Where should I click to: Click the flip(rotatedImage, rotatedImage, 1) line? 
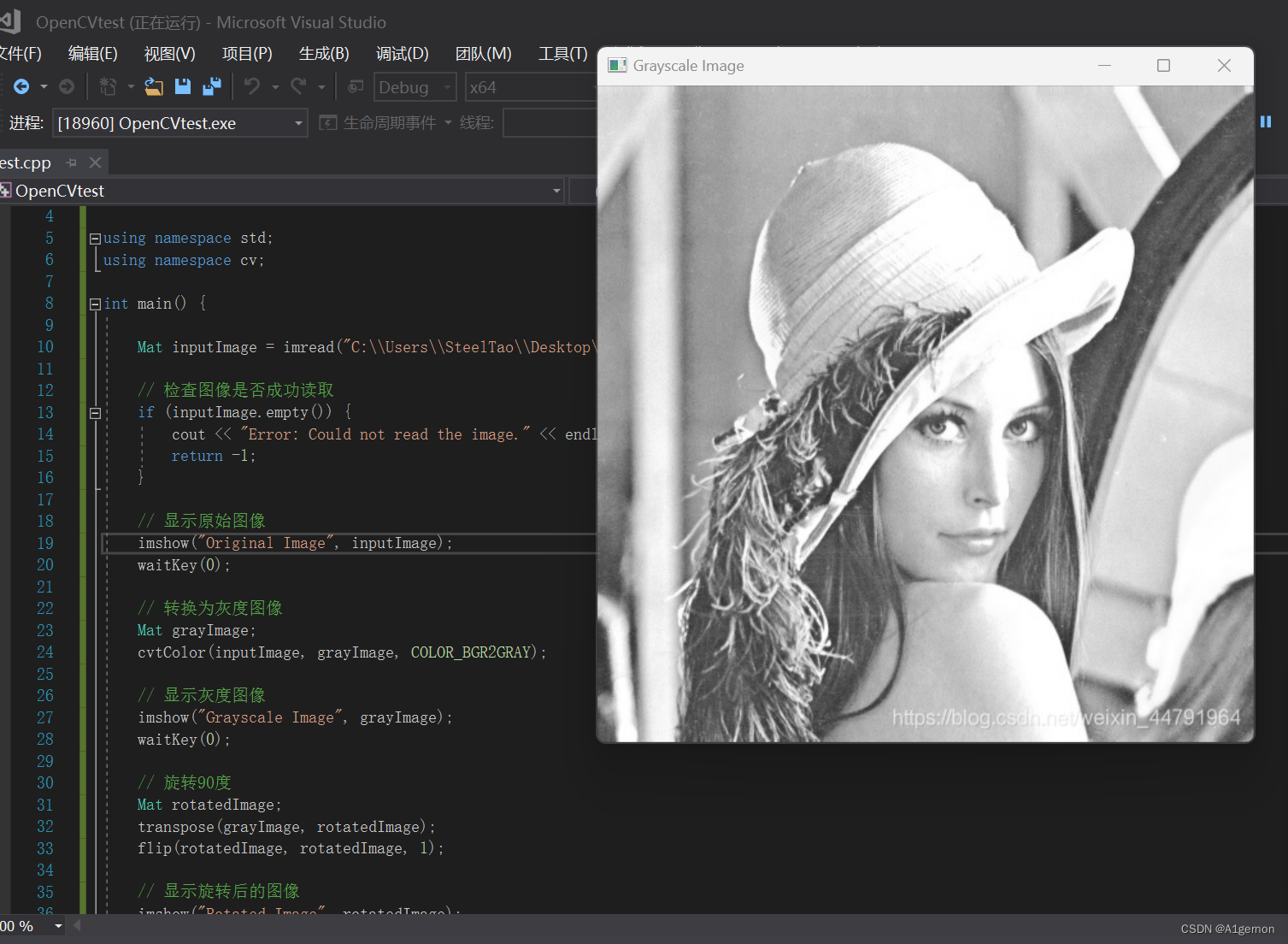(291, 848)
